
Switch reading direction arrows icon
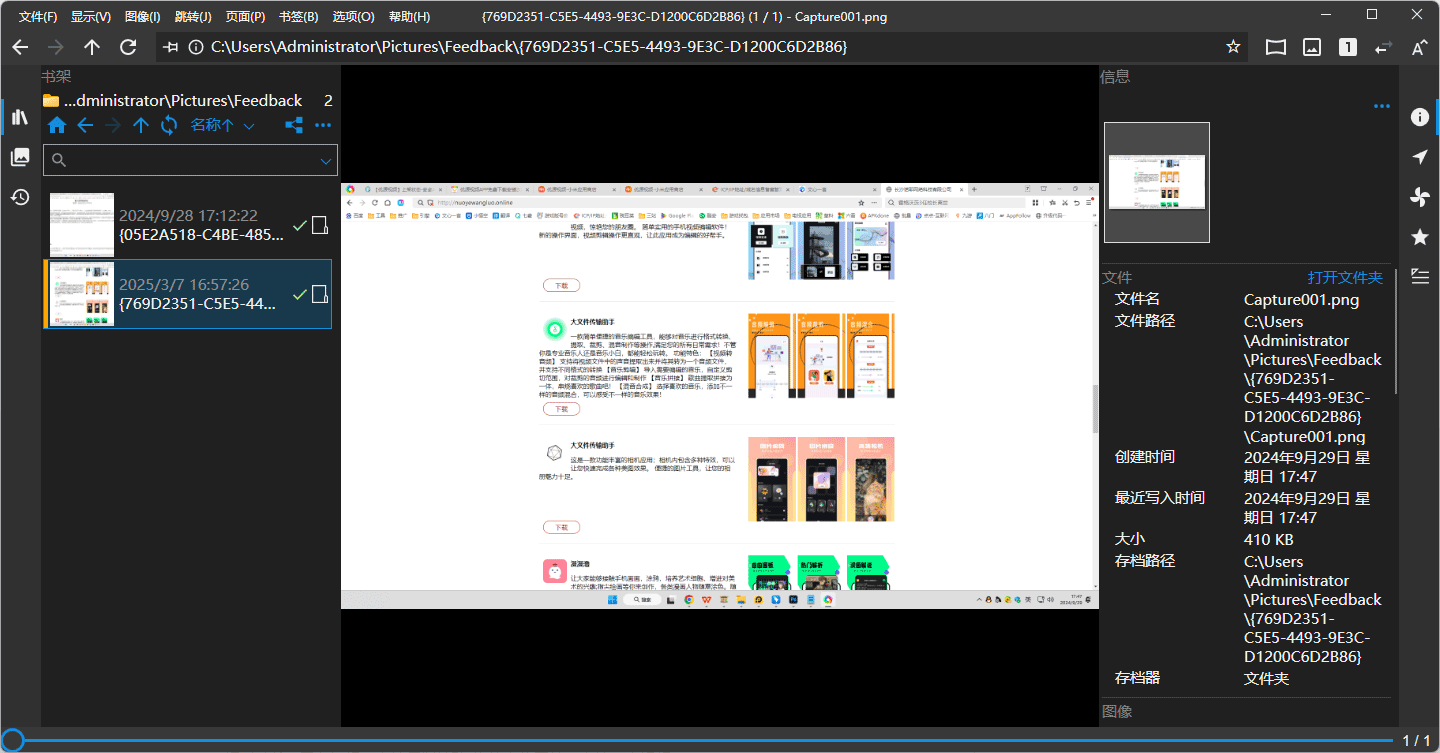click(1384, 47)
